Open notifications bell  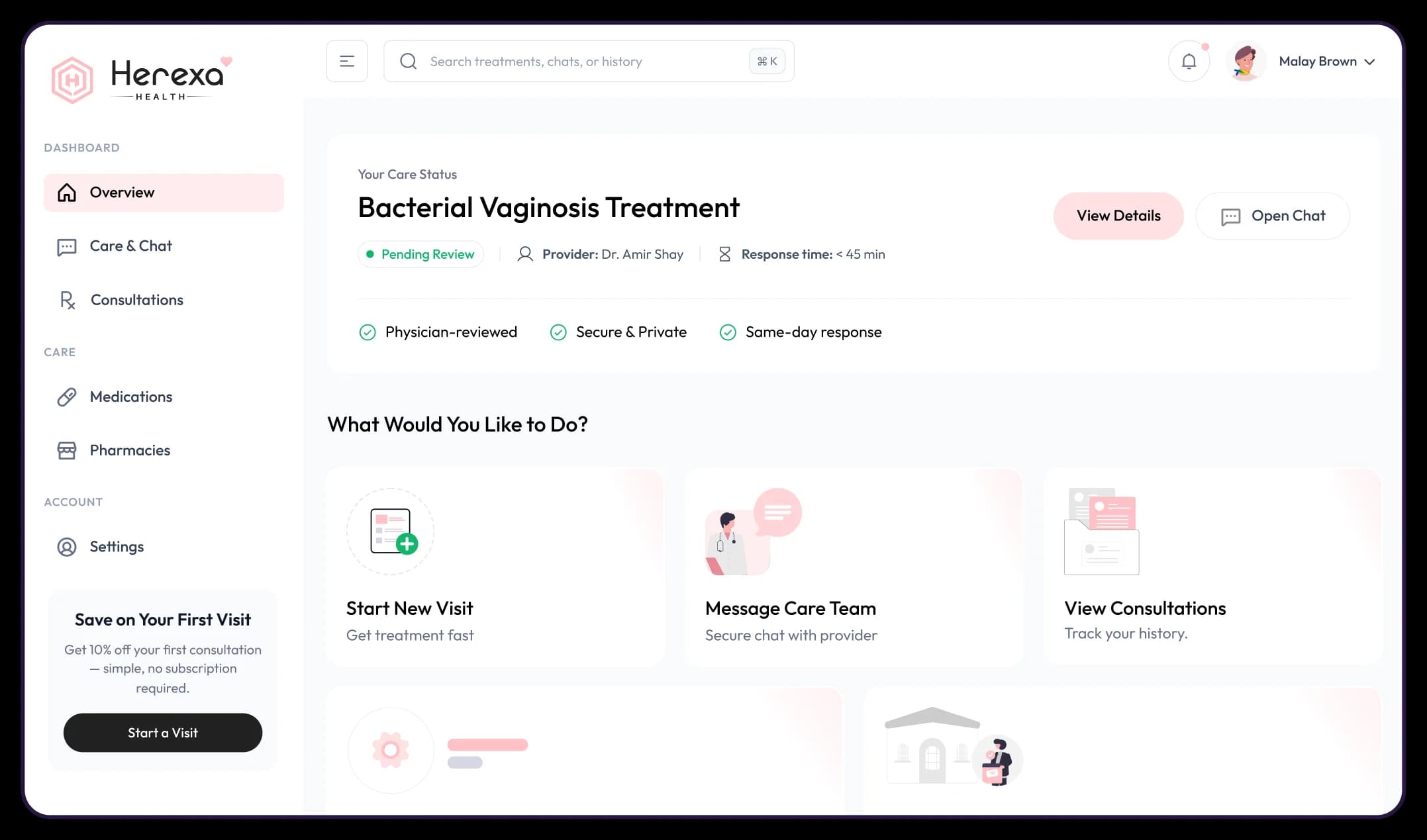pos(1189,62)
